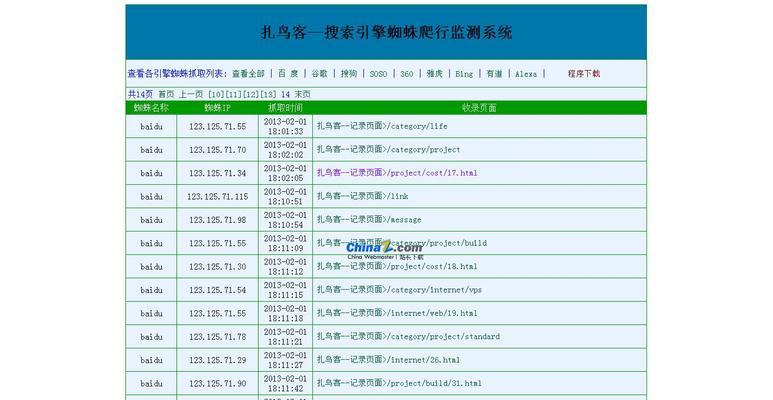The height and width of the screenshot is (400, 773).
Task: Select timestamp 2013-02-01 18:11:09
Action: pos(285,243)
